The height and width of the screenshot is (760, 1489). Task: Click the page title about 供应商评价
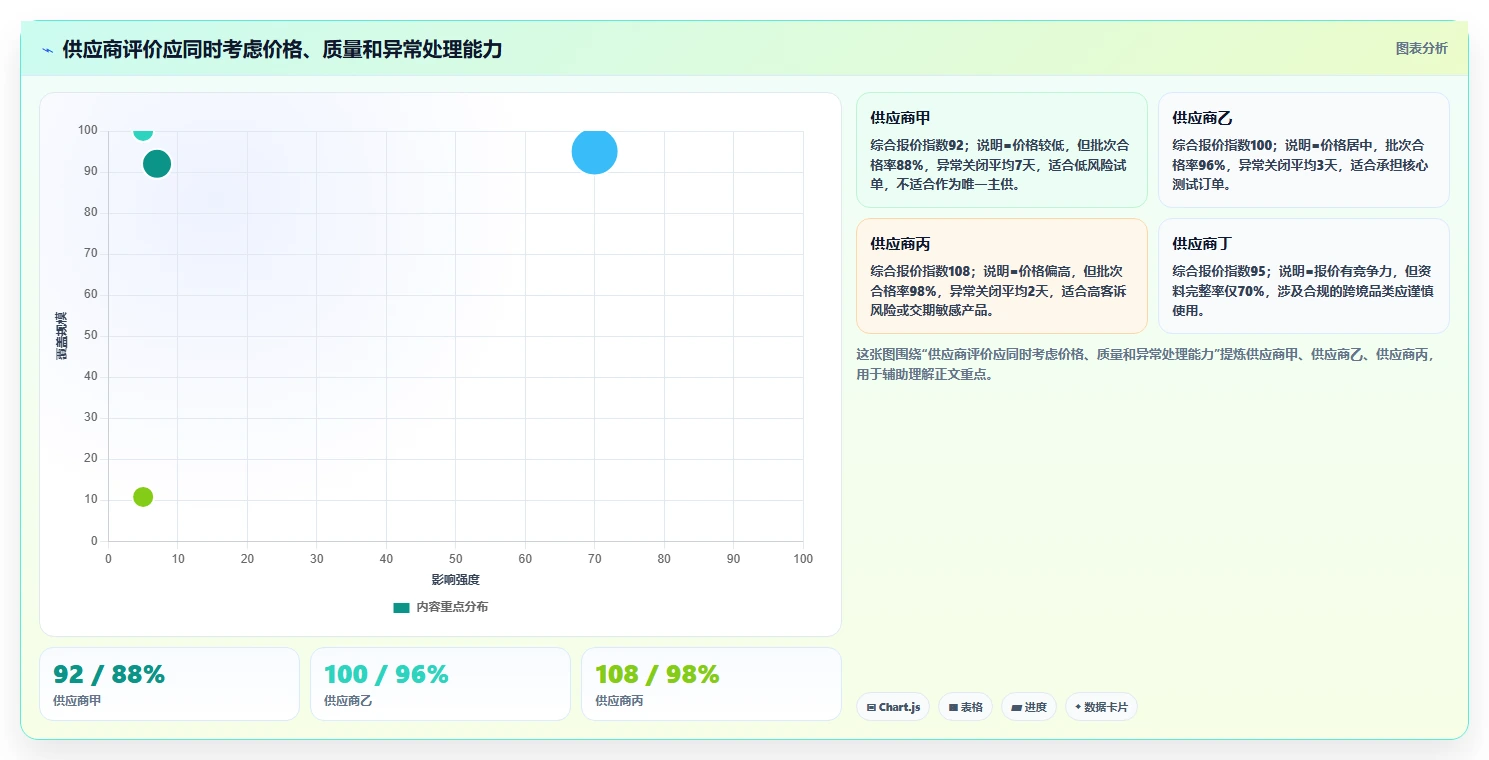(x=282, y=49)
